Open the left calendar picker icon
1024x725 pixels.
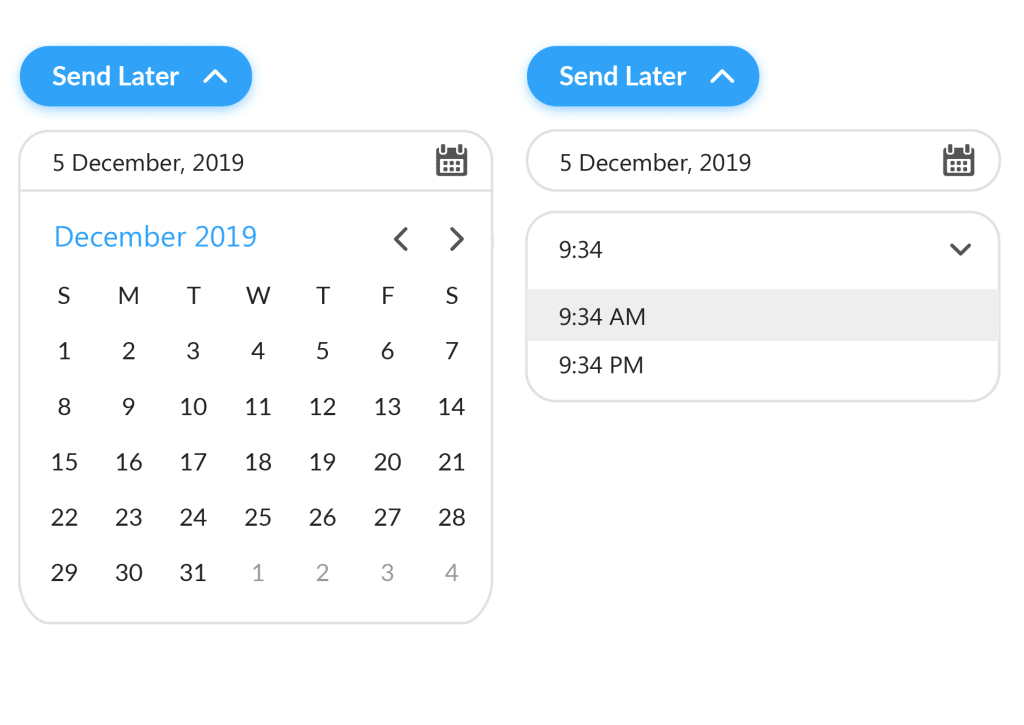click(x=451, y=160)
